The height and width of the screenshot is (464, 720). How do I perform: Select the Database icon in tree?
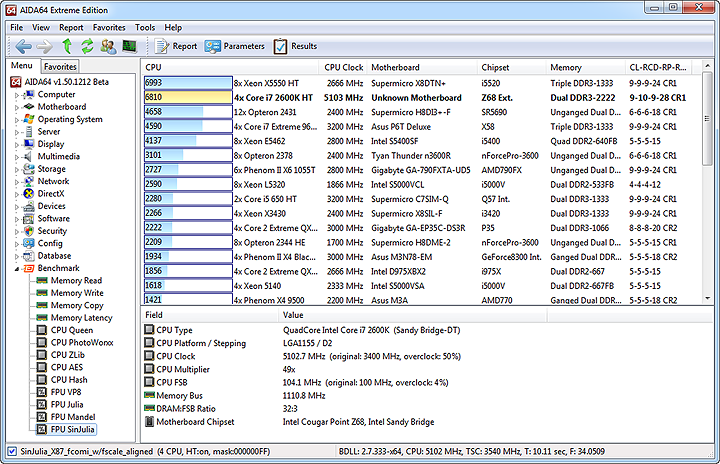(29, 255)
